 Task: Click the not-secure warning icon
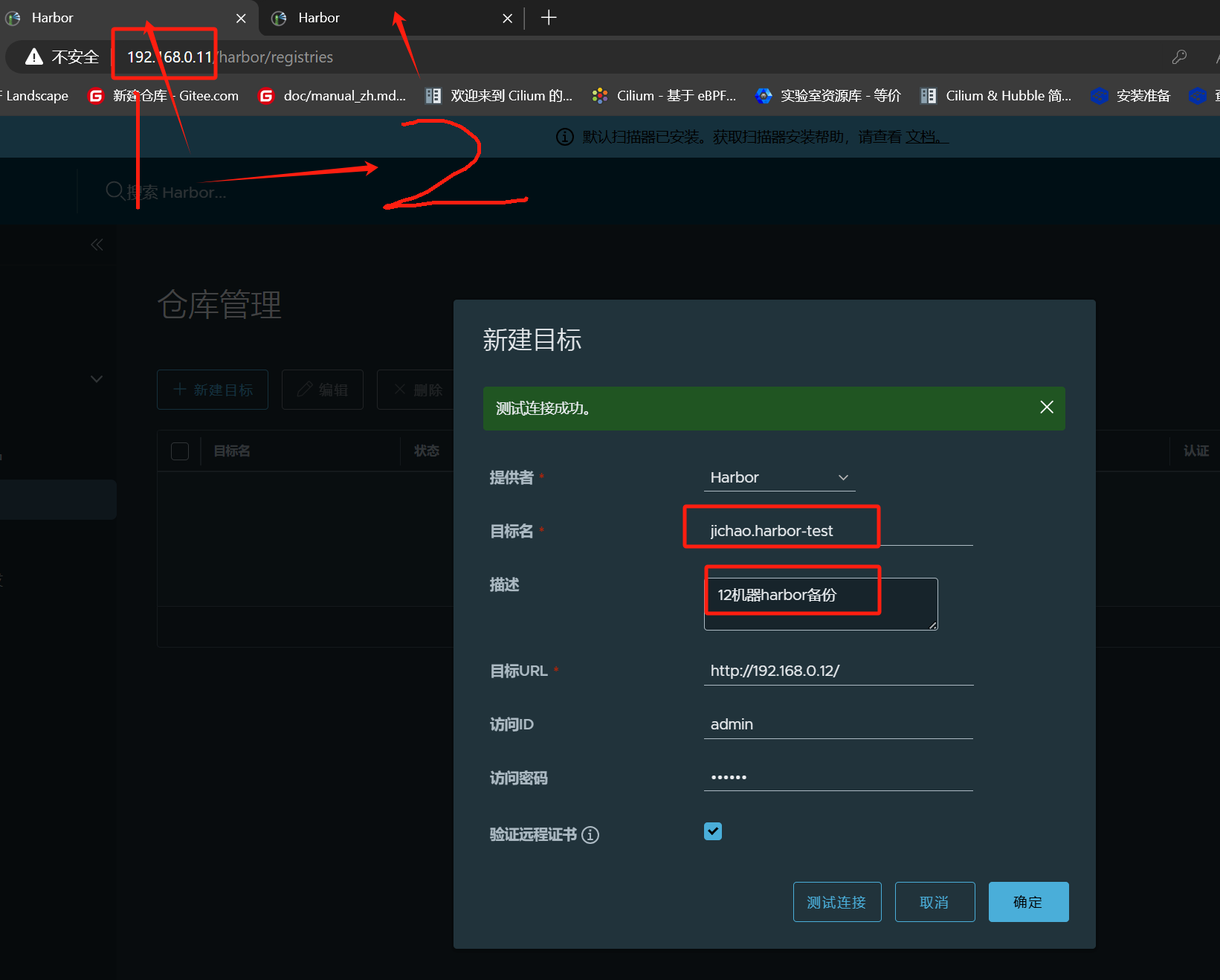[x=34, y=57]
